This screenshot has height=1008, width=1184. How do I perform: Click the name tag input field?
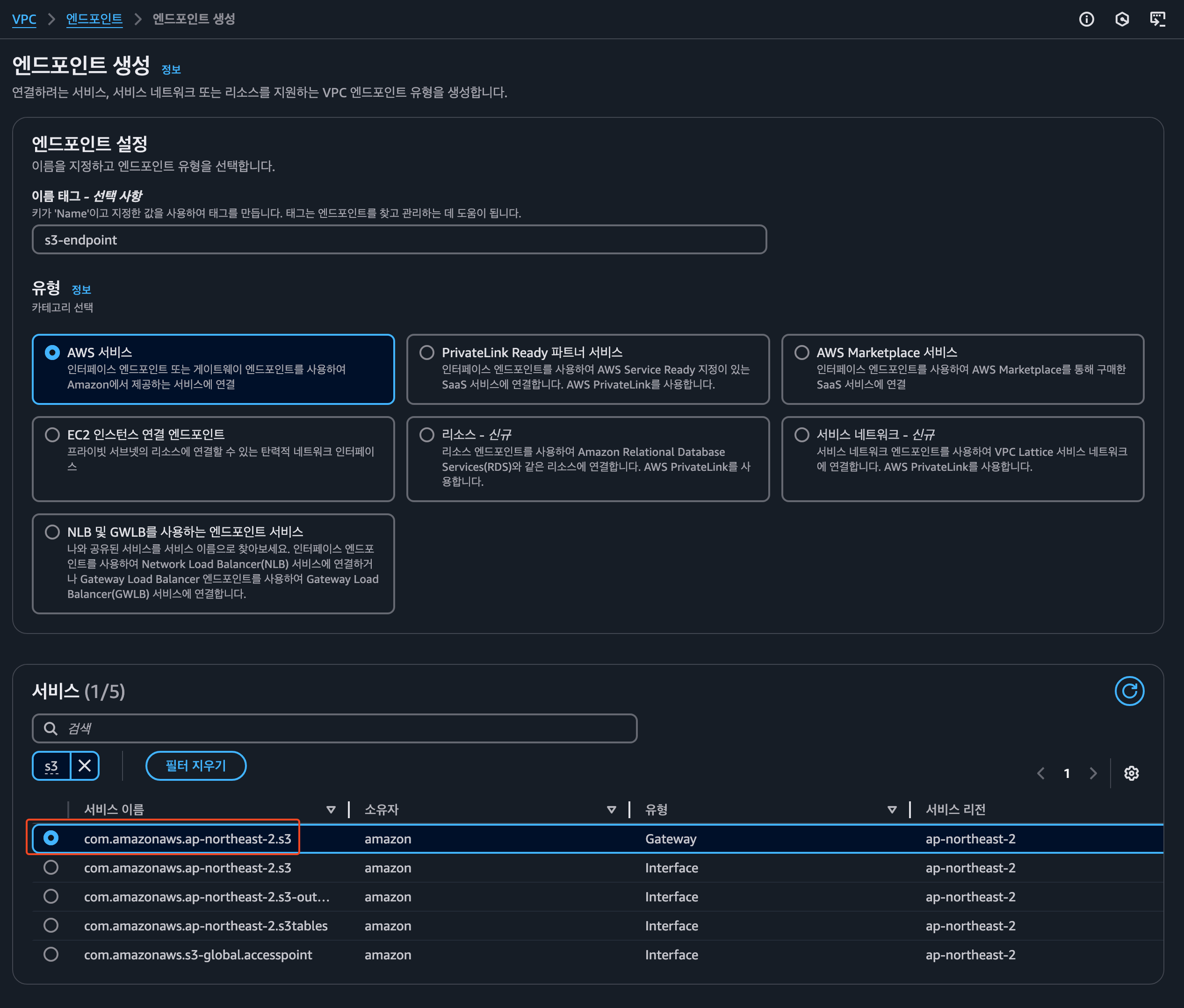pos(399,240)
